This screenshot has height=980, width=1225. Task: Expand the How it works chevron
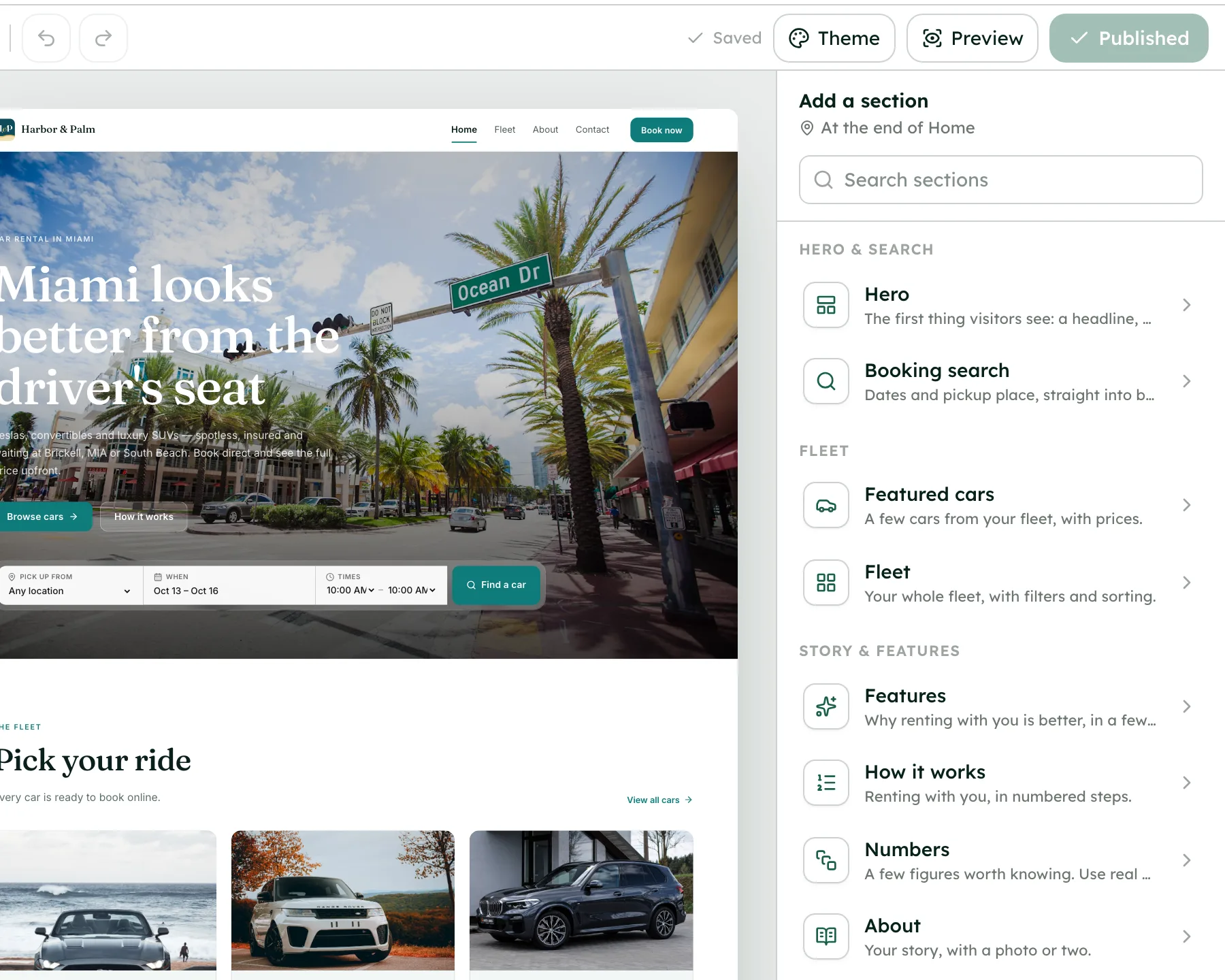(x=1186, y=783)
